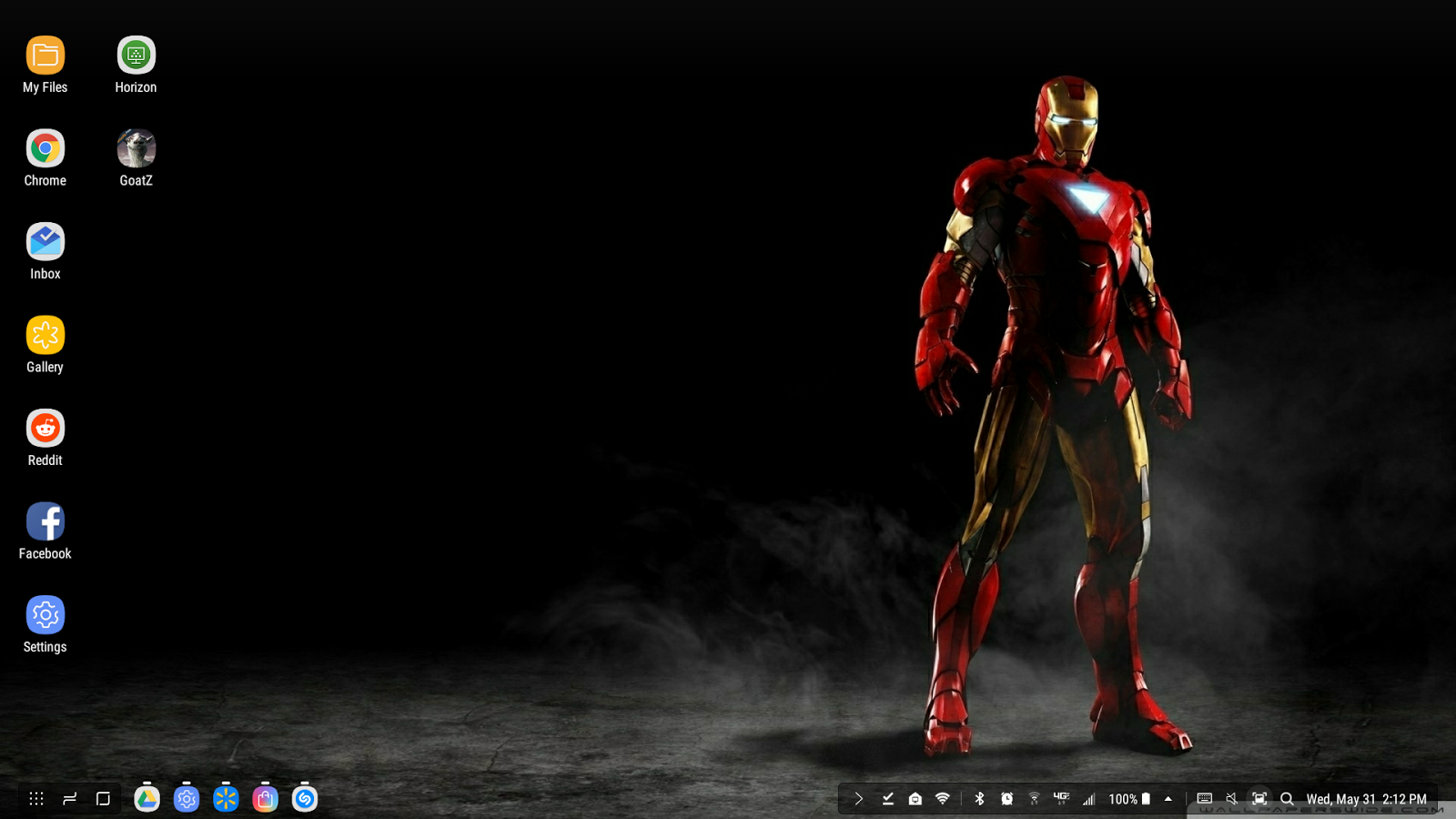
Task: Click the home button in taskbar
Action: pos(103,799)
